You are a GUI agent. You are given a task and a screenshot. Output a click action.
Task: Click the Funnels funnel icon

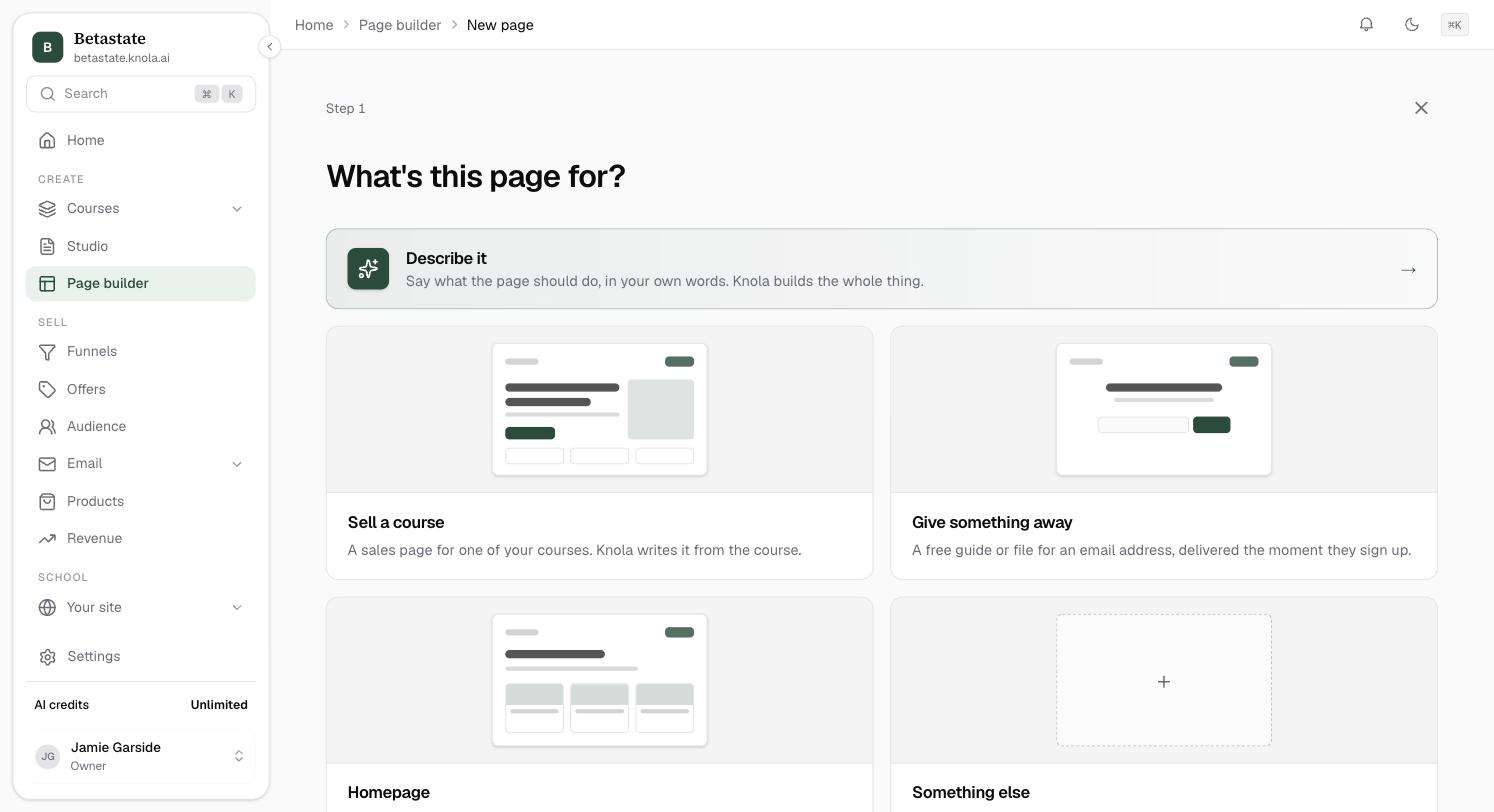tap(47, 352)
